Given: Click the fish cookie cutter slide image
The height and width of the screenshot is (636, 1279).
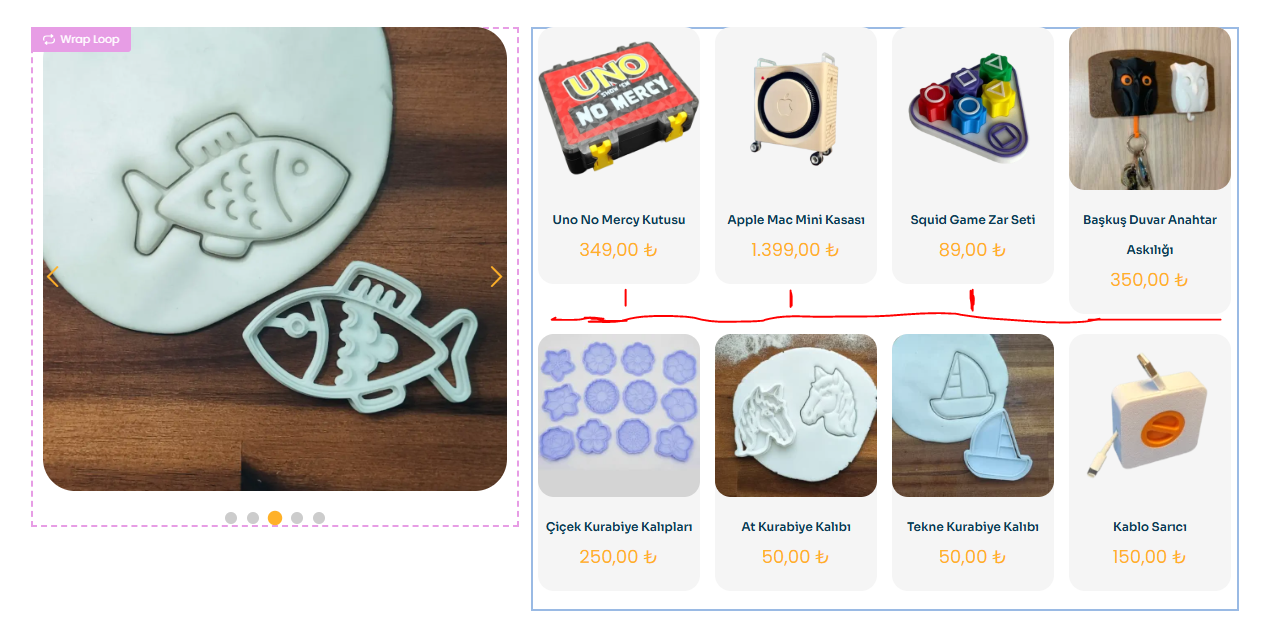Looking at the screenshot, I should pos(275,259).
